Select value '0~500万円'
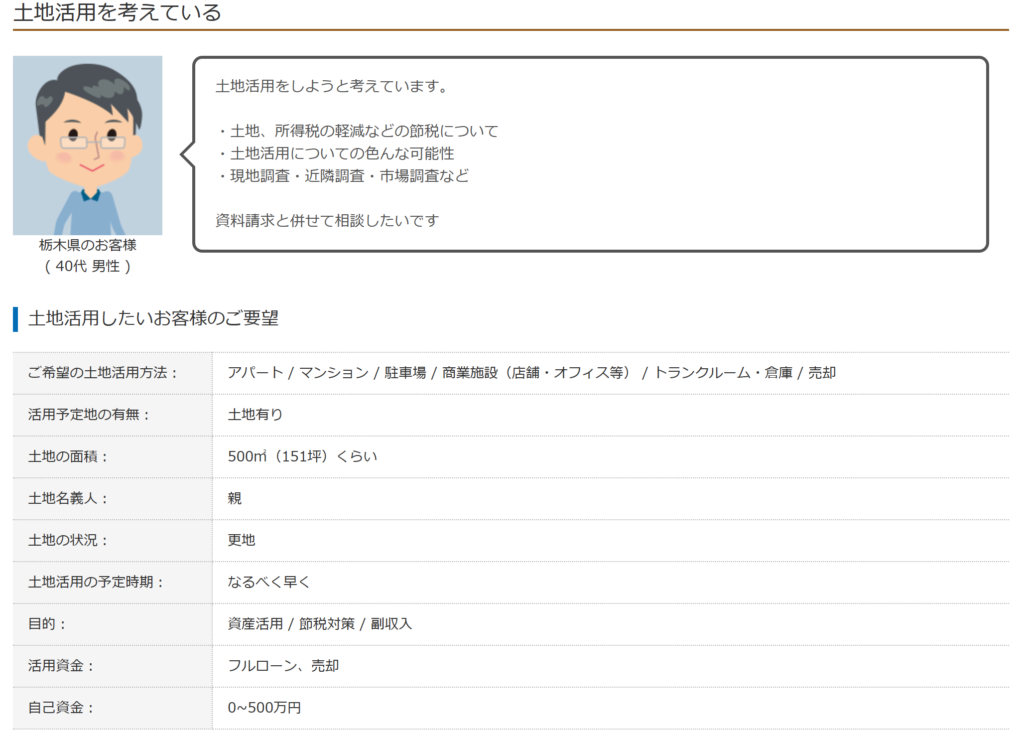This screenshot has height=742, width=1024. tap(264, 707)
